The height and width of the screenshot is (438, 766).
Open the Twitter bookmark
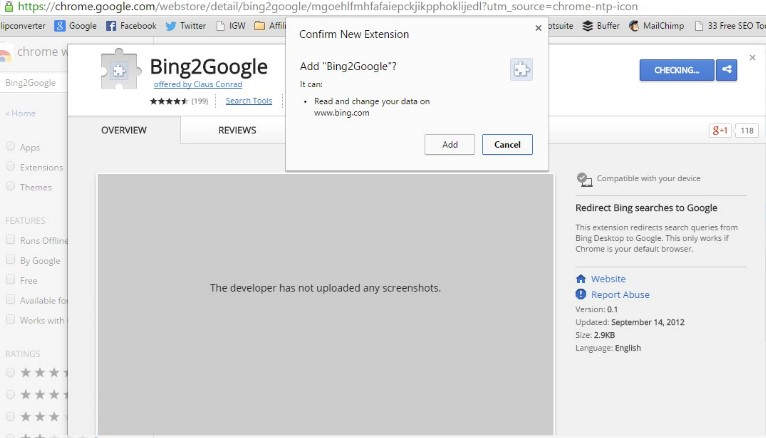tap(185, 26)
